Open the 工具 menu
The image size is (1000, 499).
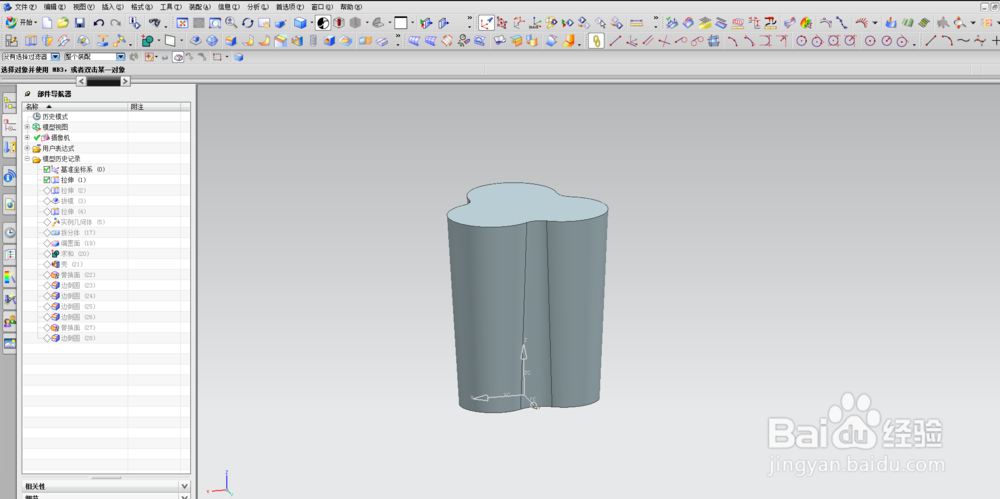click(170, 6)
